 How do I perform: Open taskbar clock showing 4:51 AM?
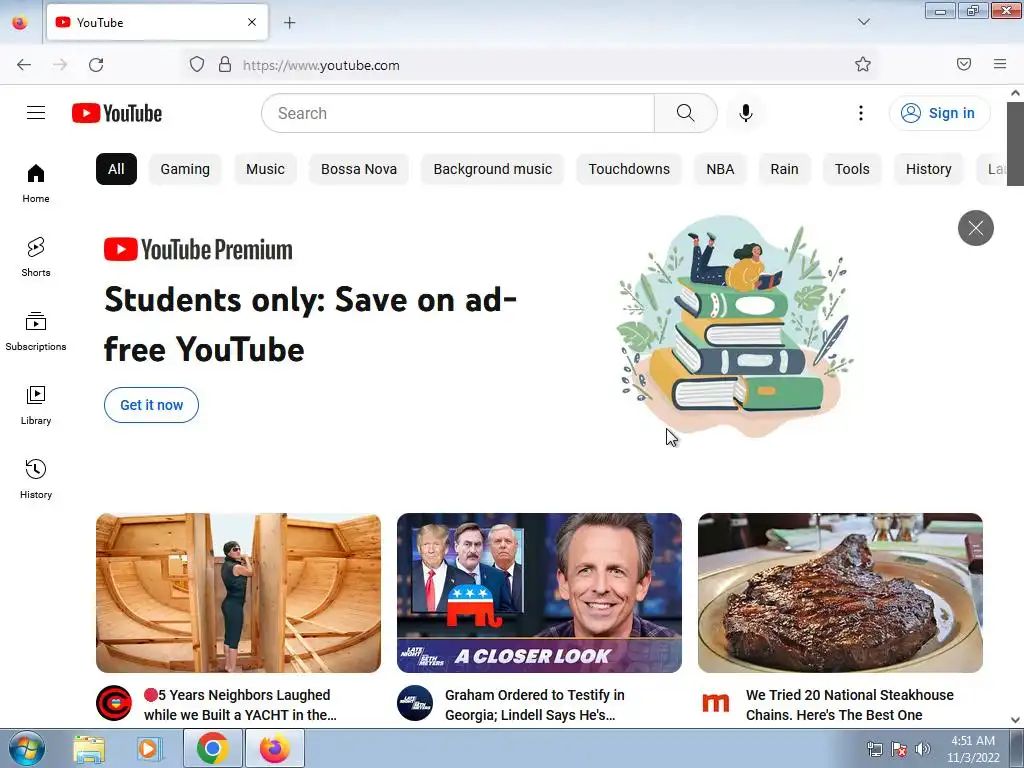tap(973, 749)
